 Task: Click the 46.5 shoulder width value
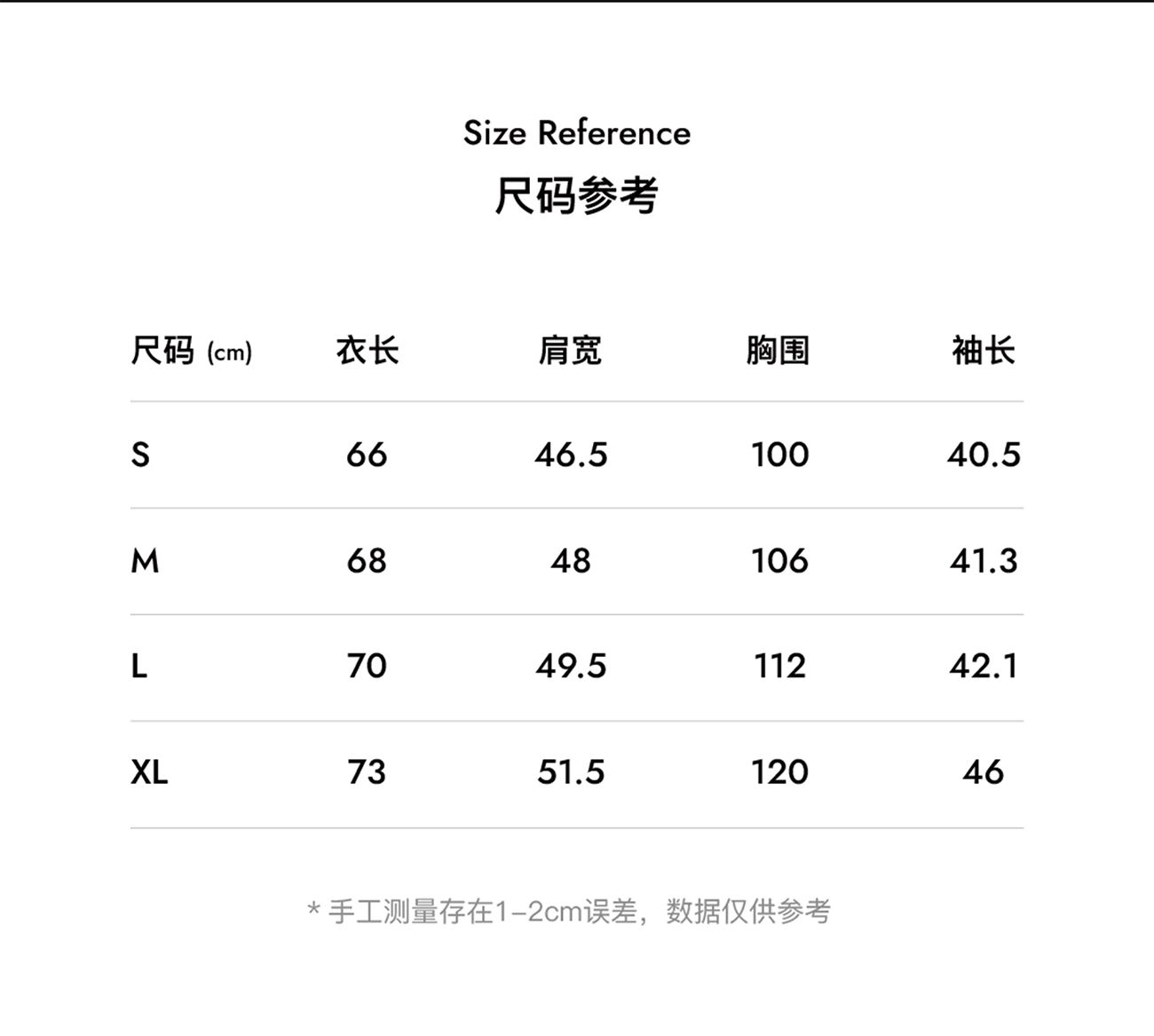[571, 455]
